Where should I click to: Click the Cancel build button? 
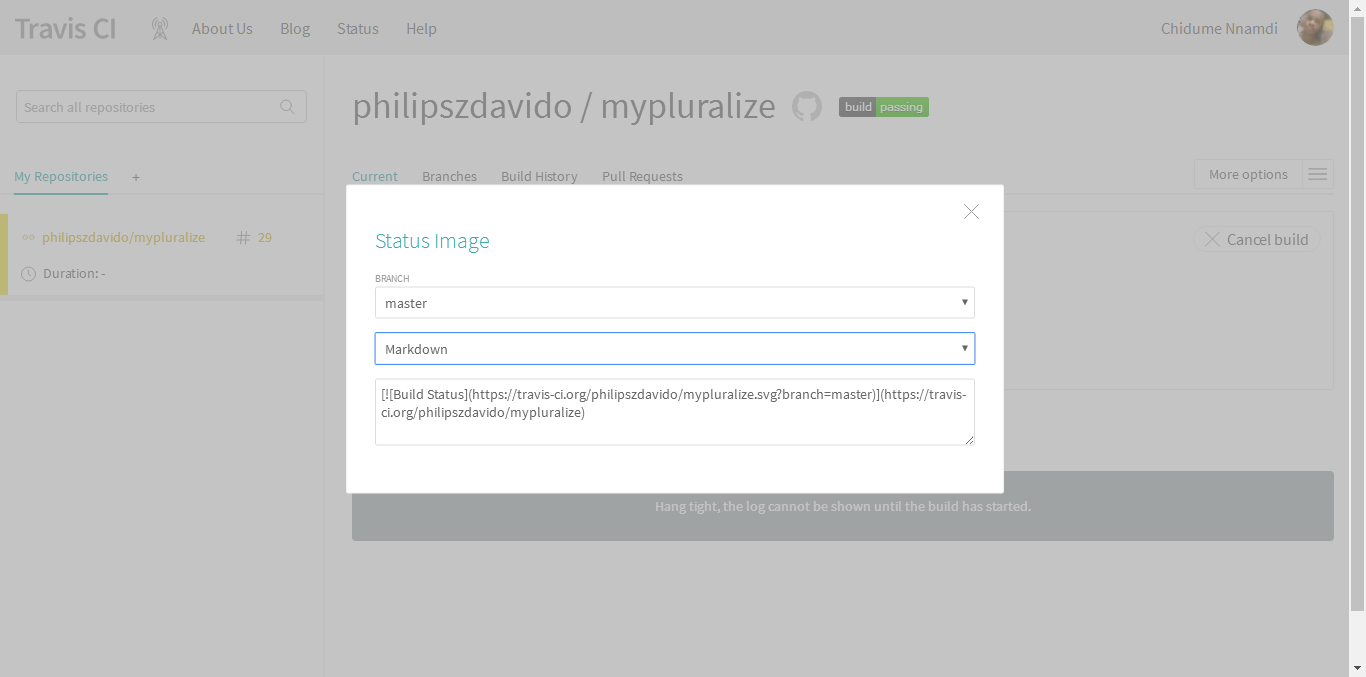(1257, 239)
